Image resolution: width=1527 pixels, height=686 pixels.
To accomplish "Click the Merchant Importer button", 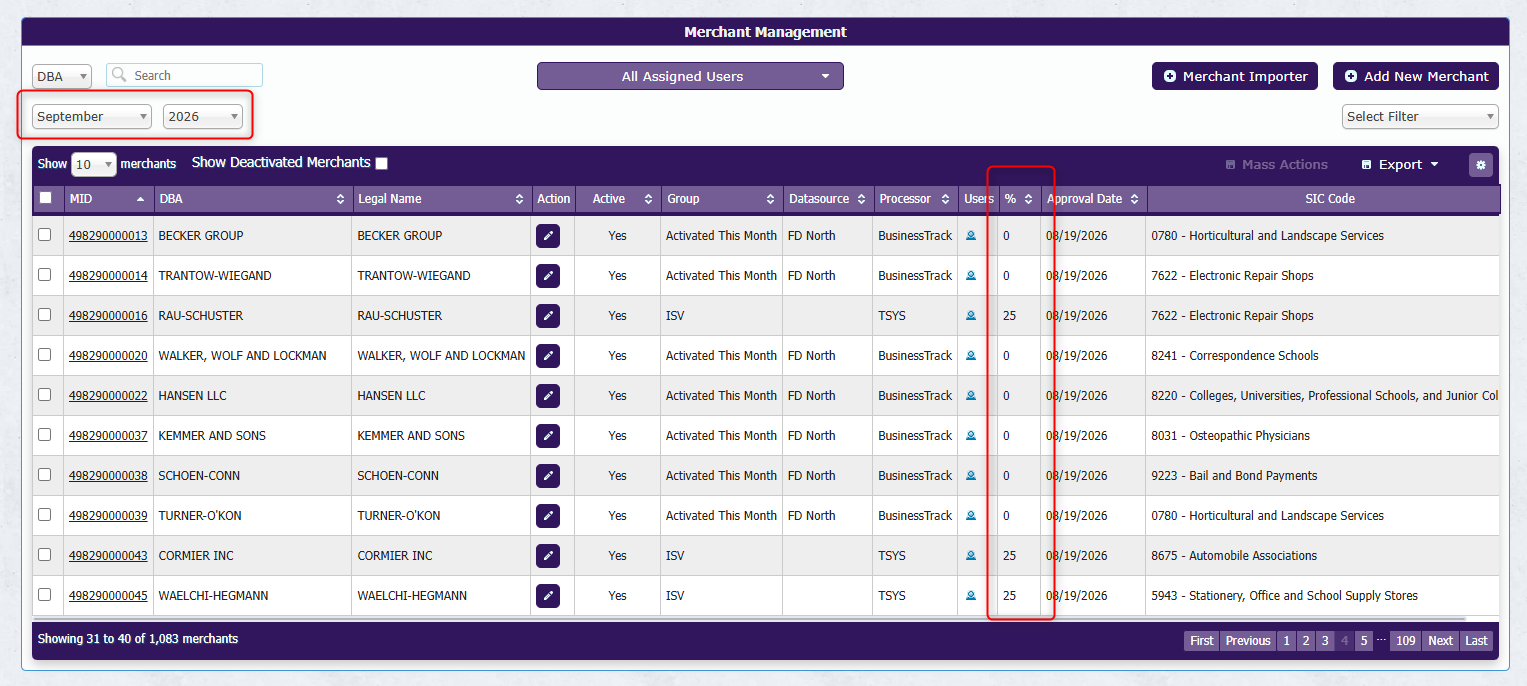I will coord(1235,76).
